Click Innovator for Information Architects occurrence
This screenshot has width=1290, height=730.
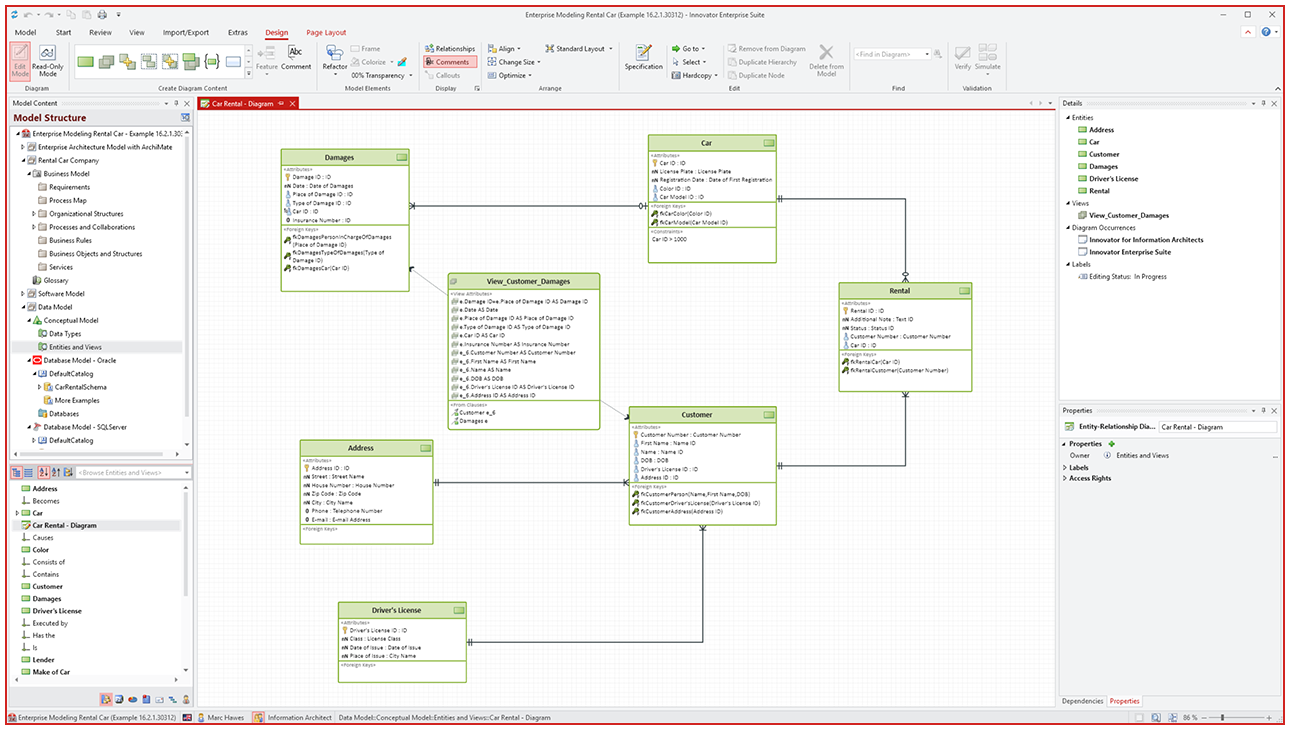(1146, 240)
